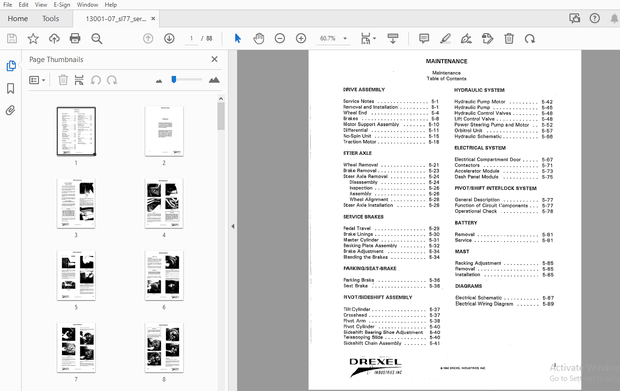Screen dimensions: 620x391
Task: Click the Save file icon
Action: (12, 38)
